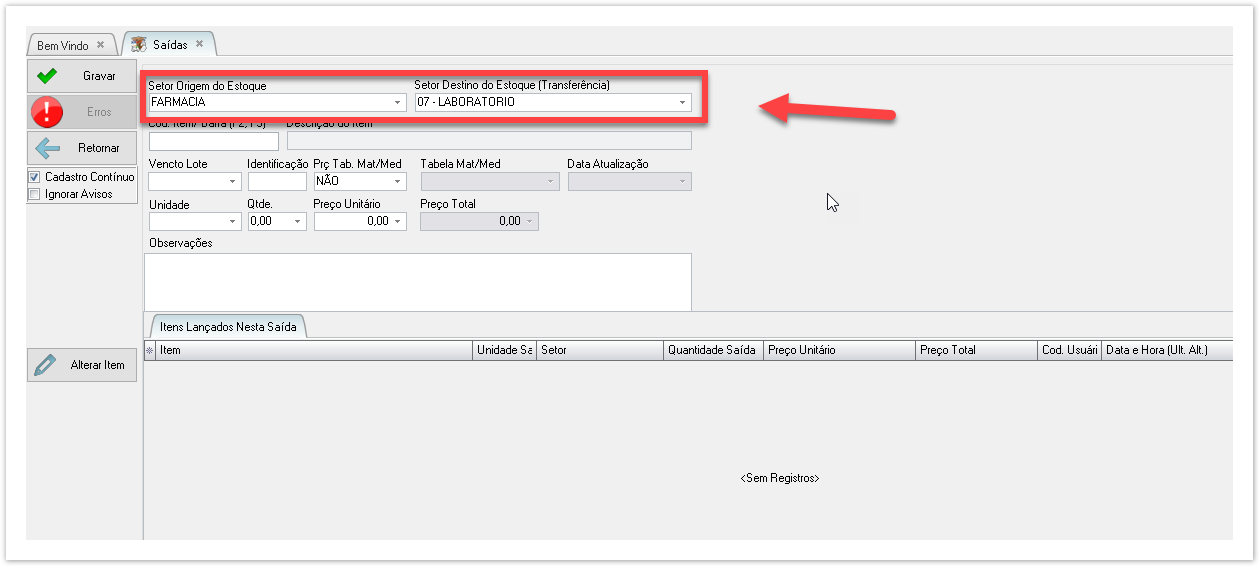This screenshot has height=566, width=1259.
Task: Open the Vencto Lote dropdown
Action: click(233, 182)
